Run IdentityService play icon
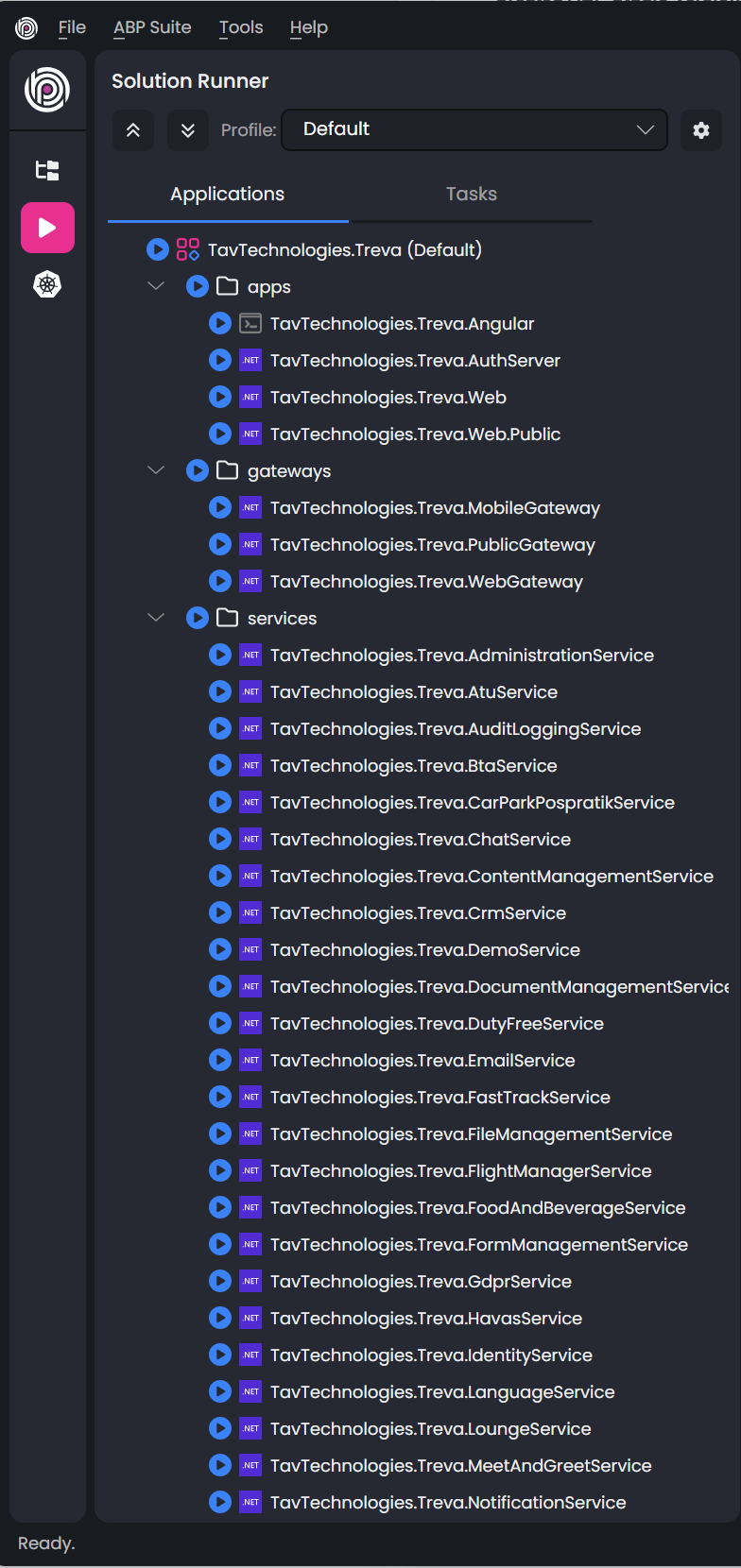This screenshot has width=741, height=1568. pos(220,1355)
